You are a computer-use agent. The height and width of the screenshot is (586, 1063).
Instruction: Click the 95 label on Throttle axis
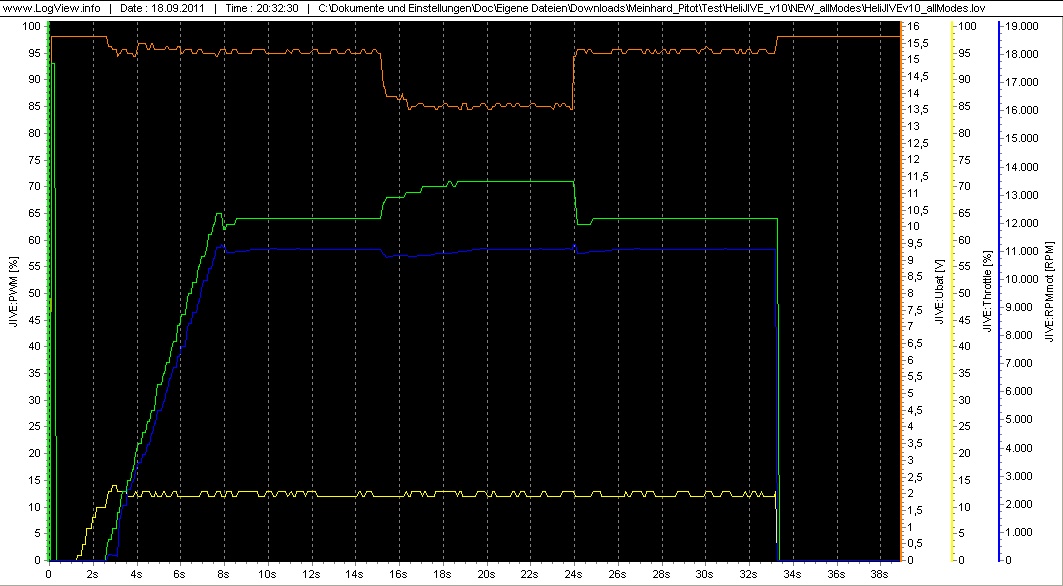(964, 53)
